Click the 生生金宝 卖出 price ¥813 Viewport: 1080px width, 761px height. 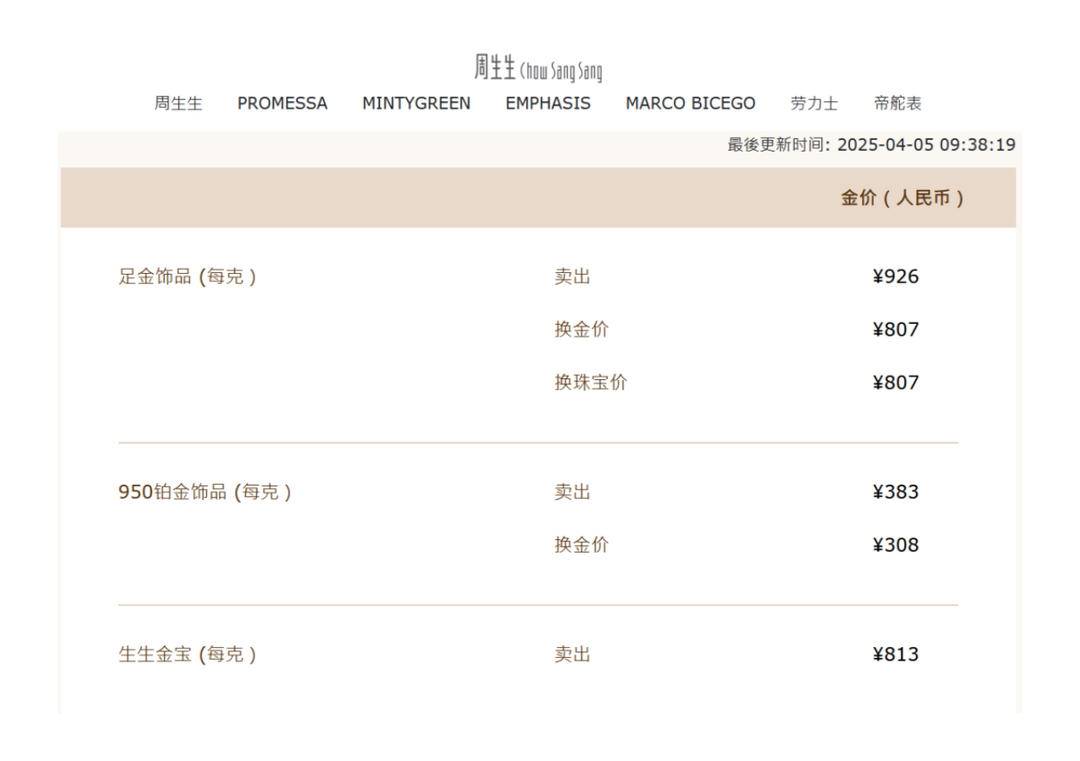point(895,655)
